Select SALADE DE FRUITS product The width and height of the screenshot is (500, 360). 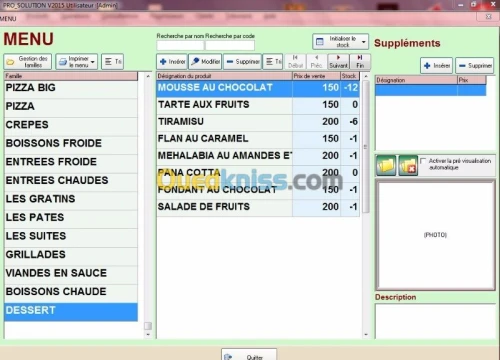[x=258, y=207]
